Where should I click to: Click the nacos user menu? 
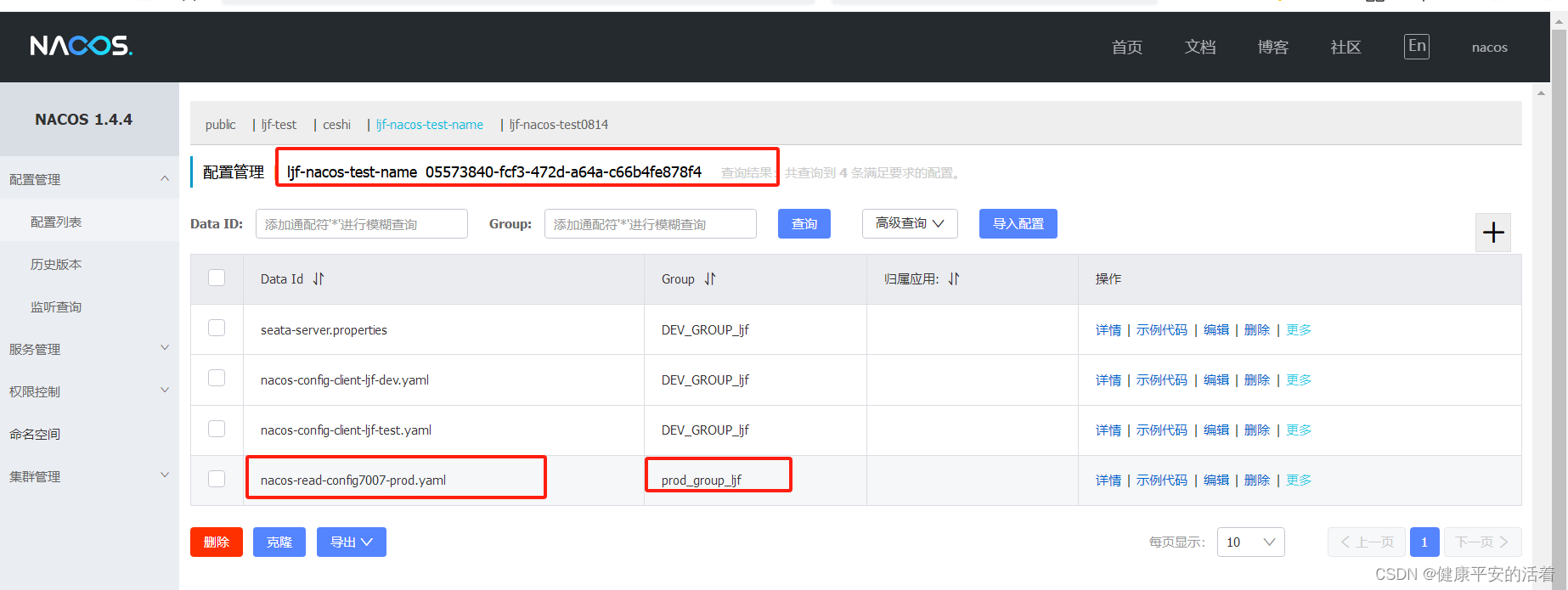[1490, 48]
